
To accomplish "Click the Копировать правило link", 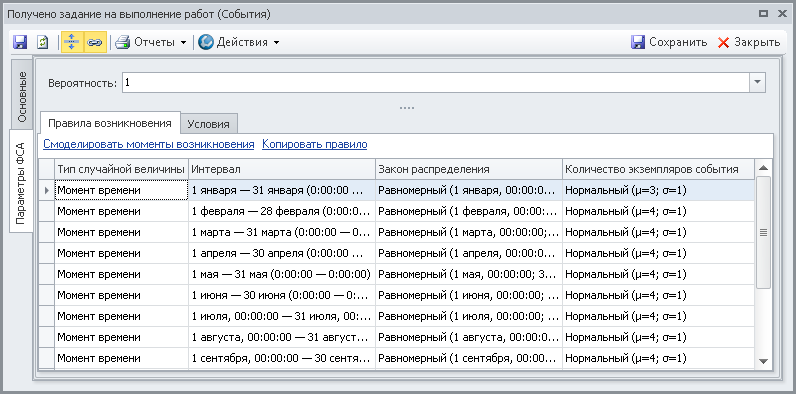I will [315, 144].
